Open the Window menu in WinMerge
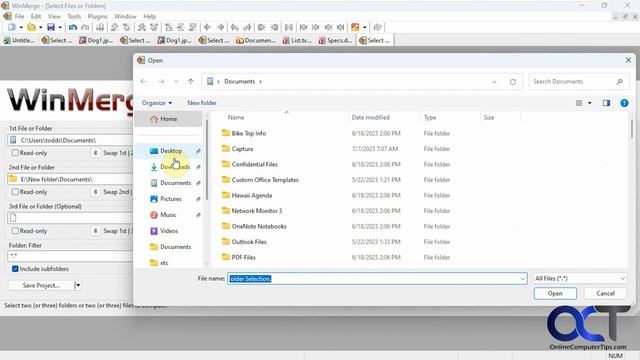 coord(125,16)
